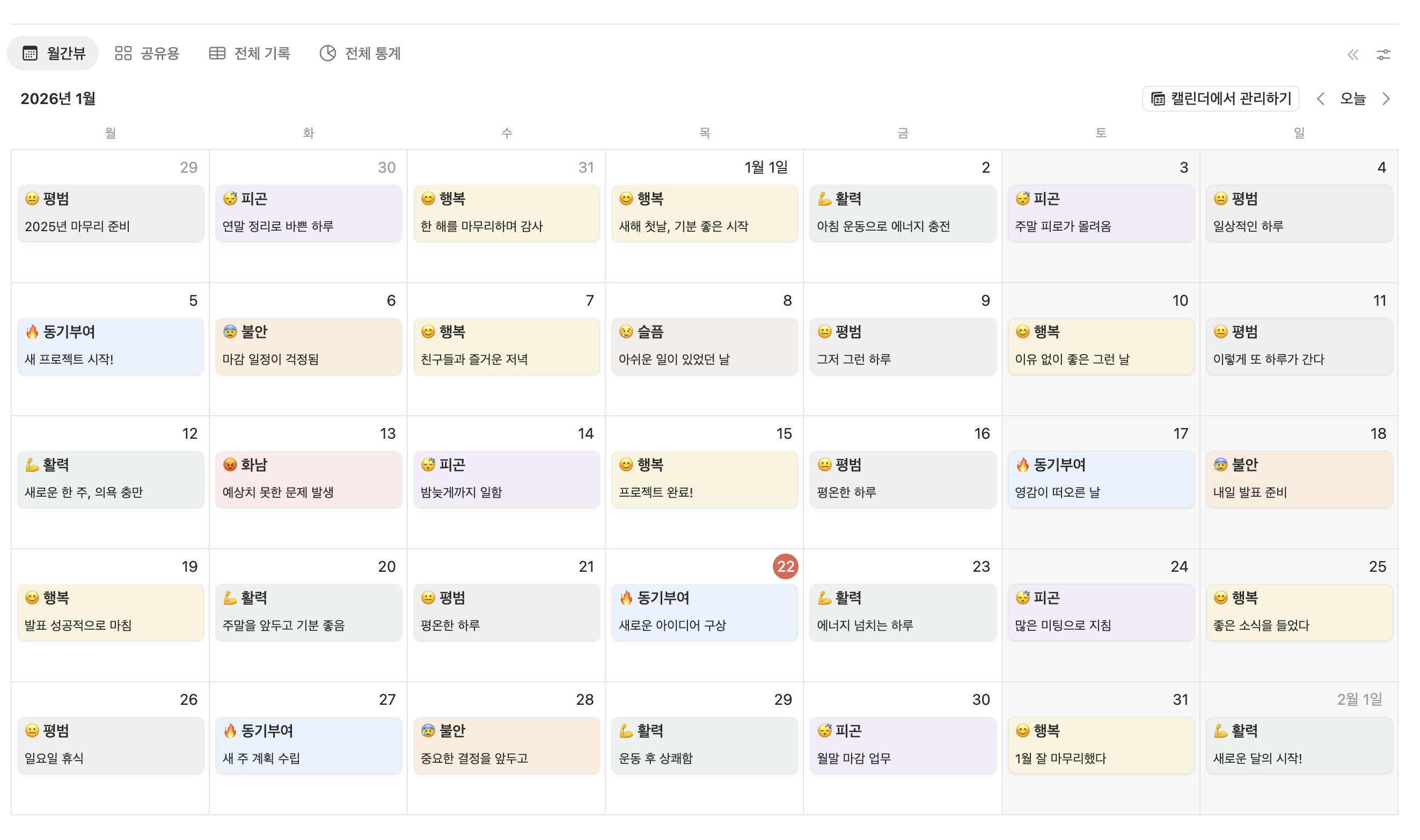Go to previous month with left arrow
The height and width of the screenshot is (840, 1420).
tap(1320, 99)
